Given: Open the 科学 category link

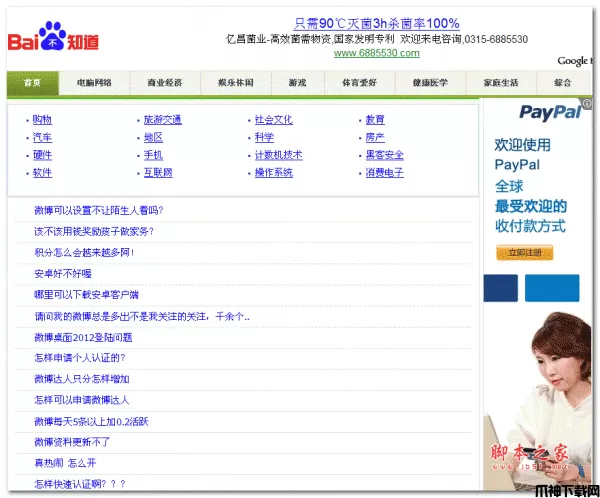Looking at the screenshot, I should click(264, 137).
